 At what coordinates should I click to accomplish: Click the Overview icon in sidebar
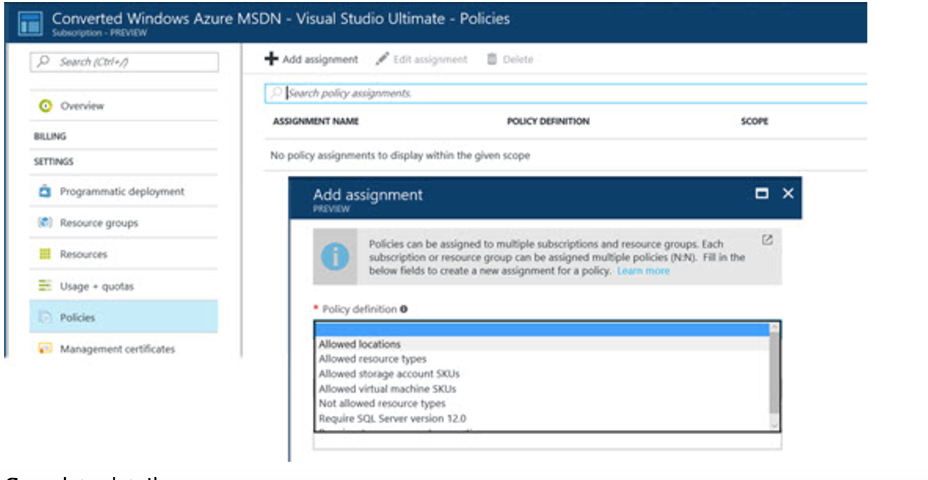click(x=45, y=106)
